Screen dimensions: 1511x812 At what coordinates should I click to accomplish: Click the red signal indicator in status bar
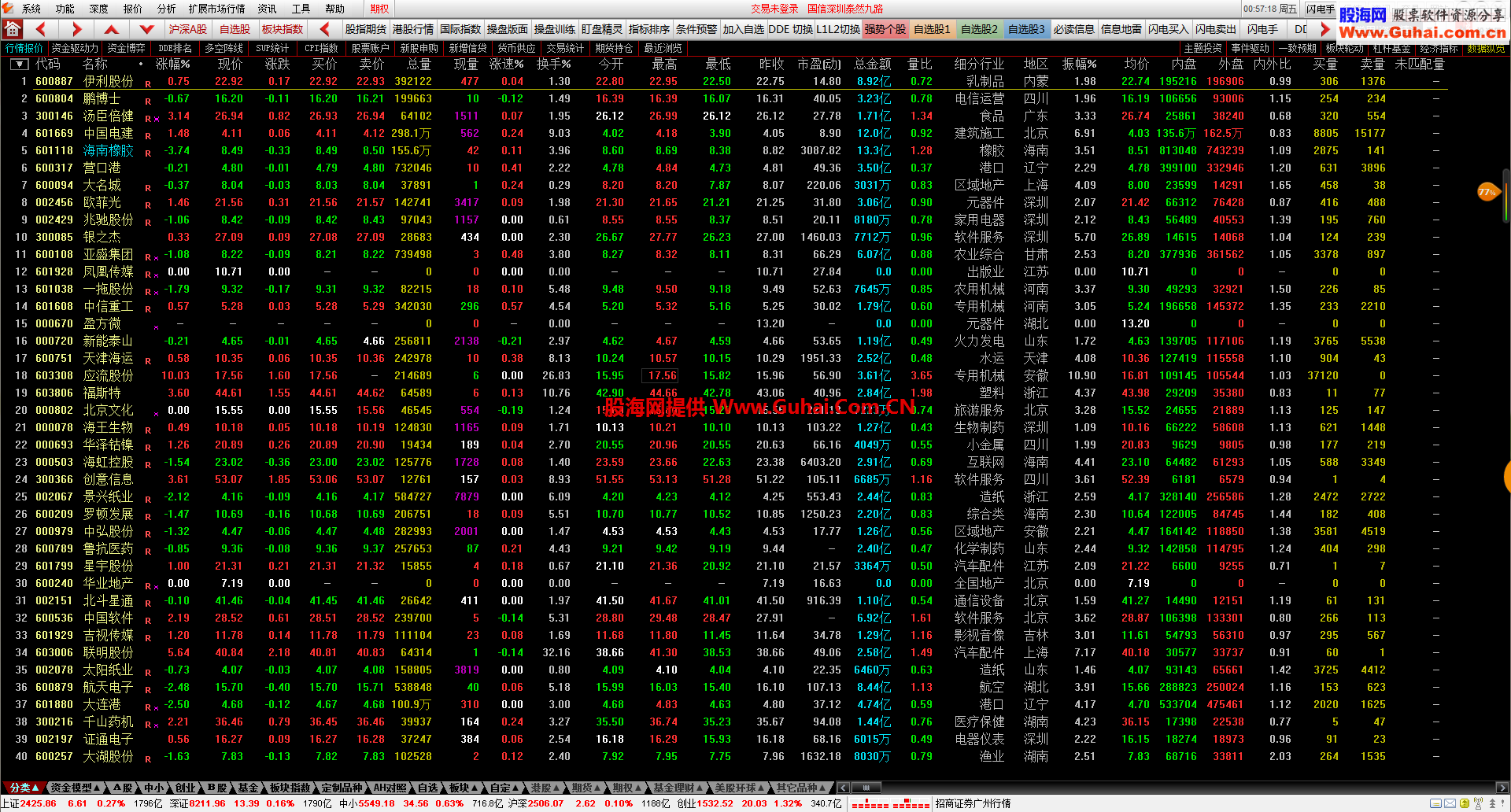(891, 803)
